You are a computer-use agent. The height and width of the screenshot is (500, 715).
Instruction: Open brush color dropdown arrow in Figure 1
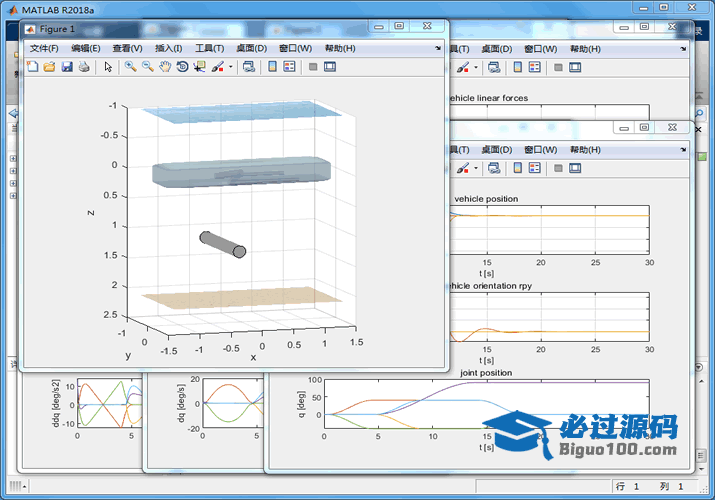[x=231, y=67]
